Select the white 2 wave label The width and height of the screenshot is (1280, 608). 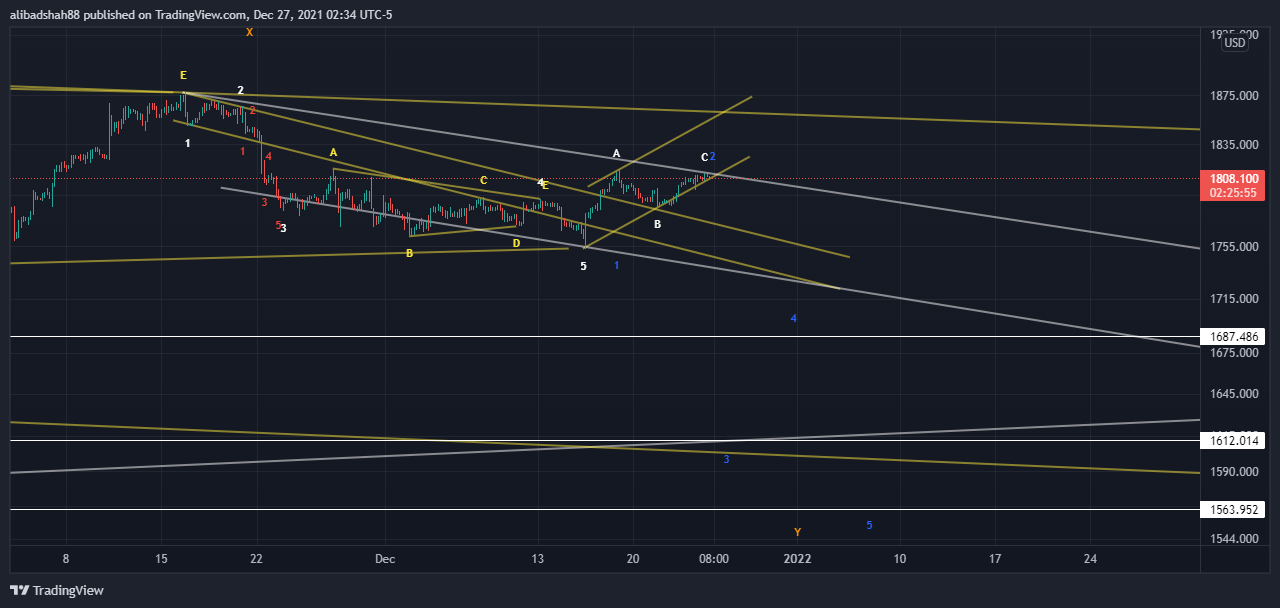click(x=241, y=90)
